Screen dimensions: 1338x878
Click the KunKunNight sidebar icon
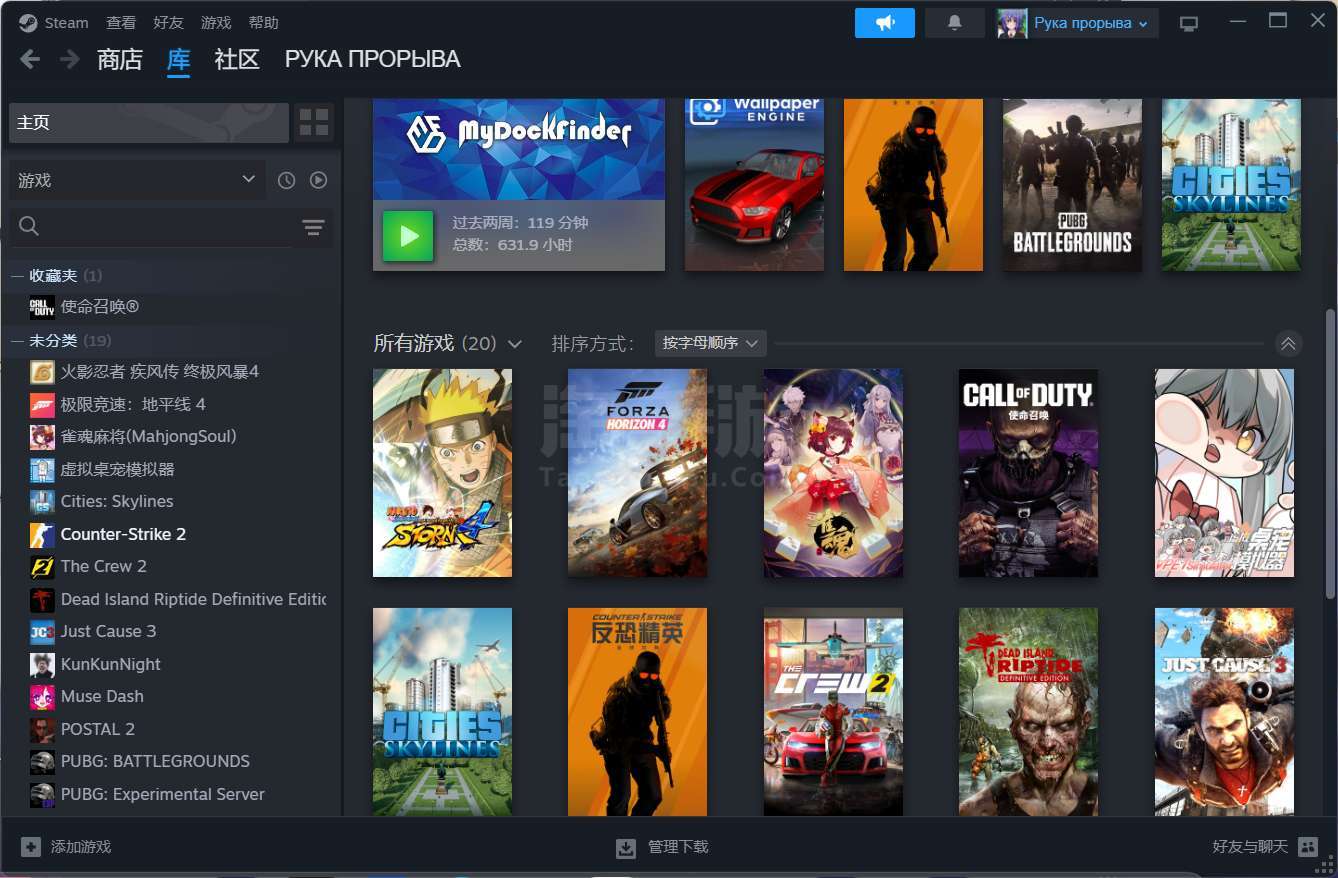click(42, 664)
